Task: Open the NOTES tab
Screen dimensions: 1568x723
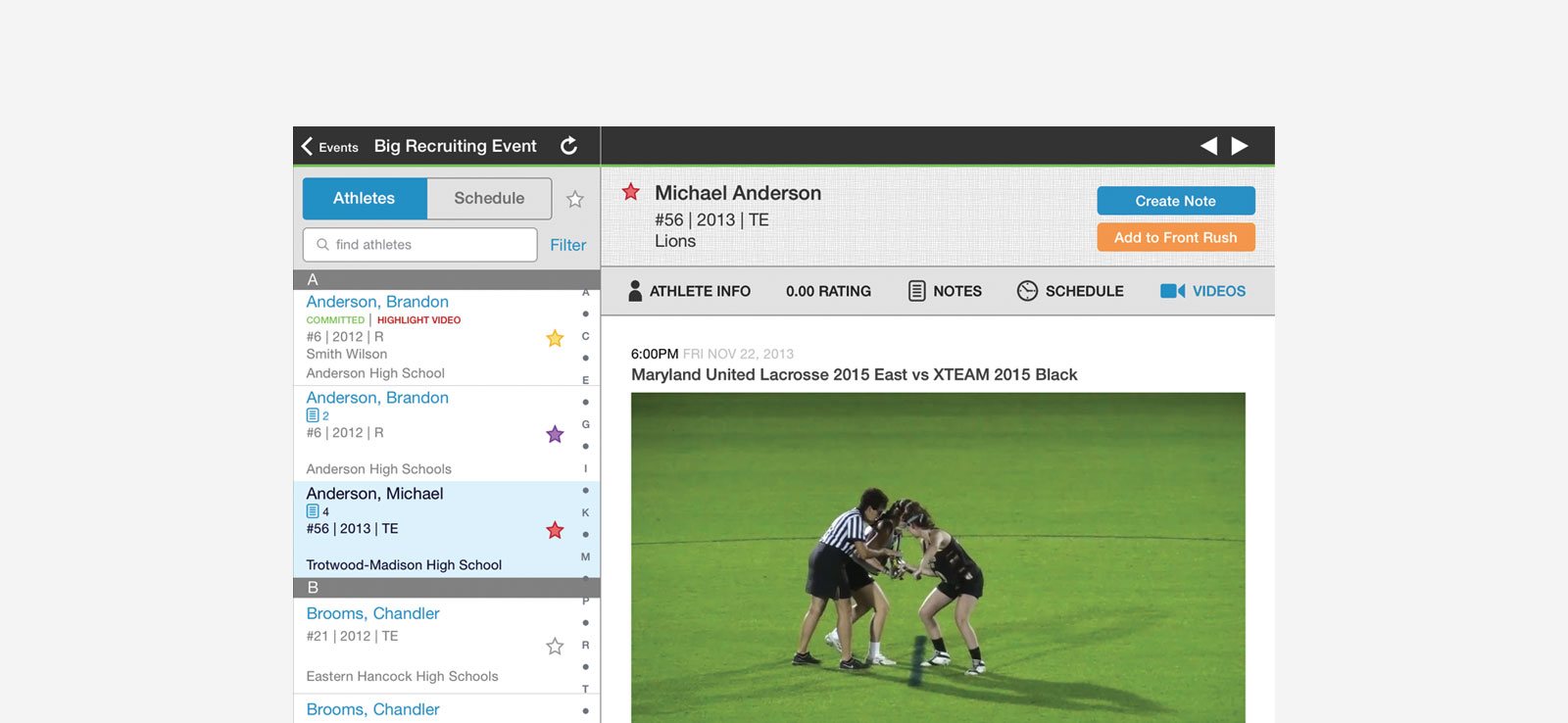Action: (945, 291)
